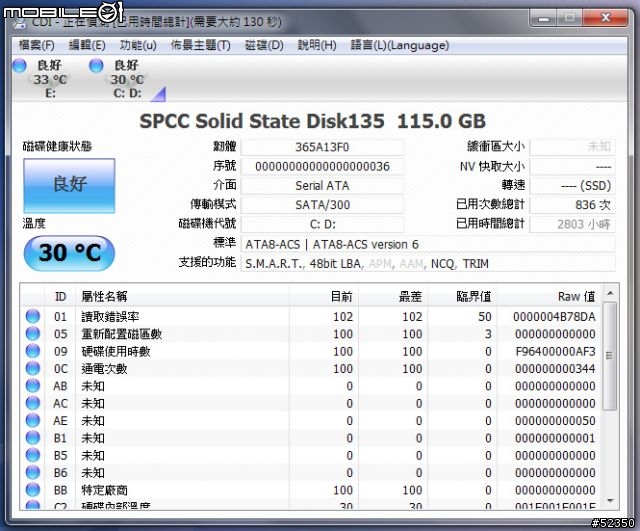Click the serial number field
The width and height of the screenshot is (640, 531).
click(x=322, y=167)
